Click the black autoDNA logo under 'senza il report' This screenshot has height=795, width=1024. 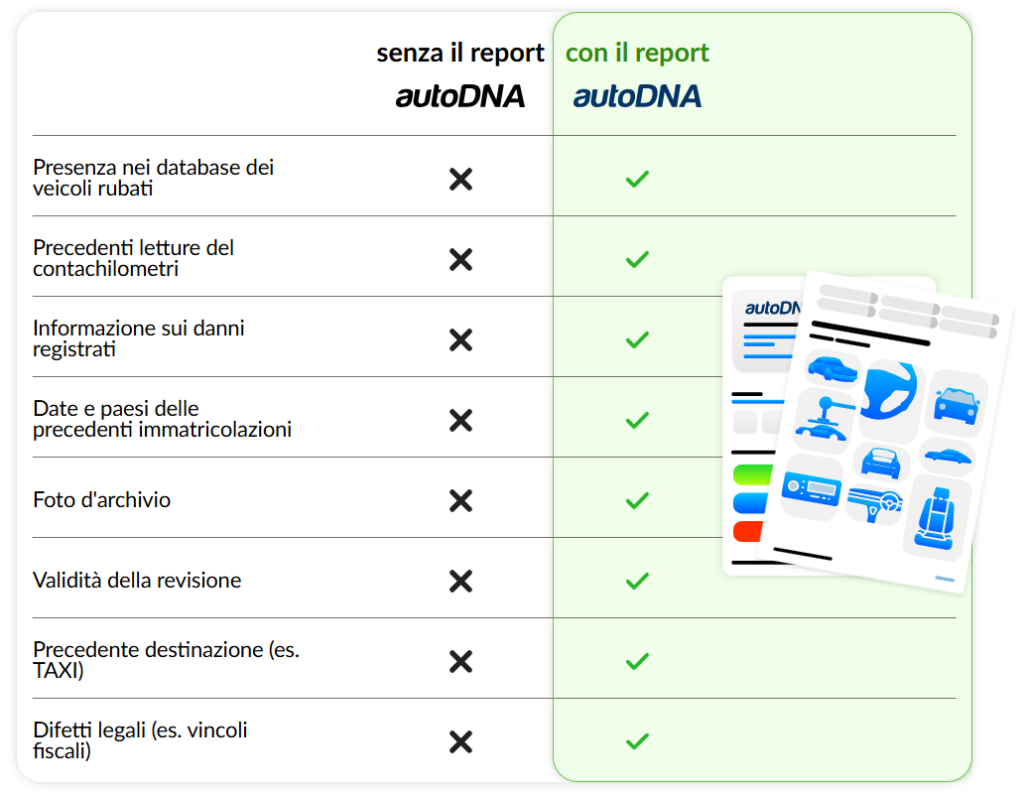(x=460, y=97)
